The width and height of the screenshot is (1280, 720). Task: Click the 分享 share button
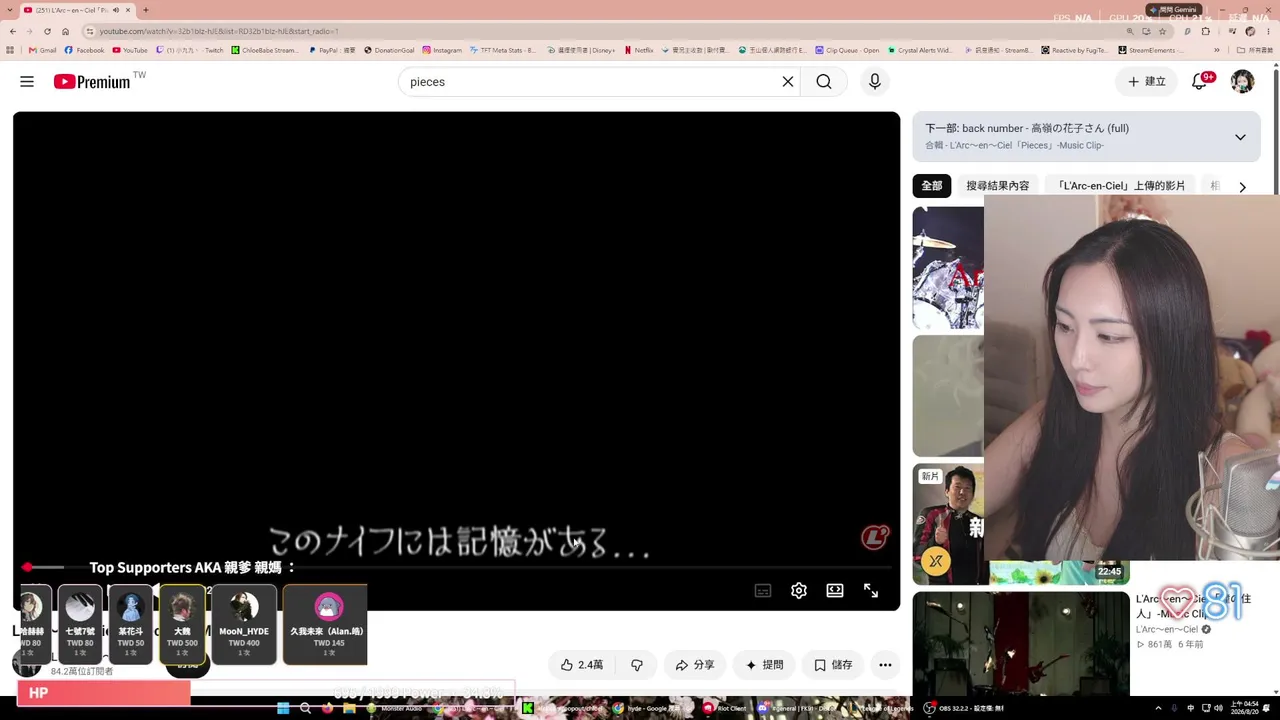coord(694,665)
